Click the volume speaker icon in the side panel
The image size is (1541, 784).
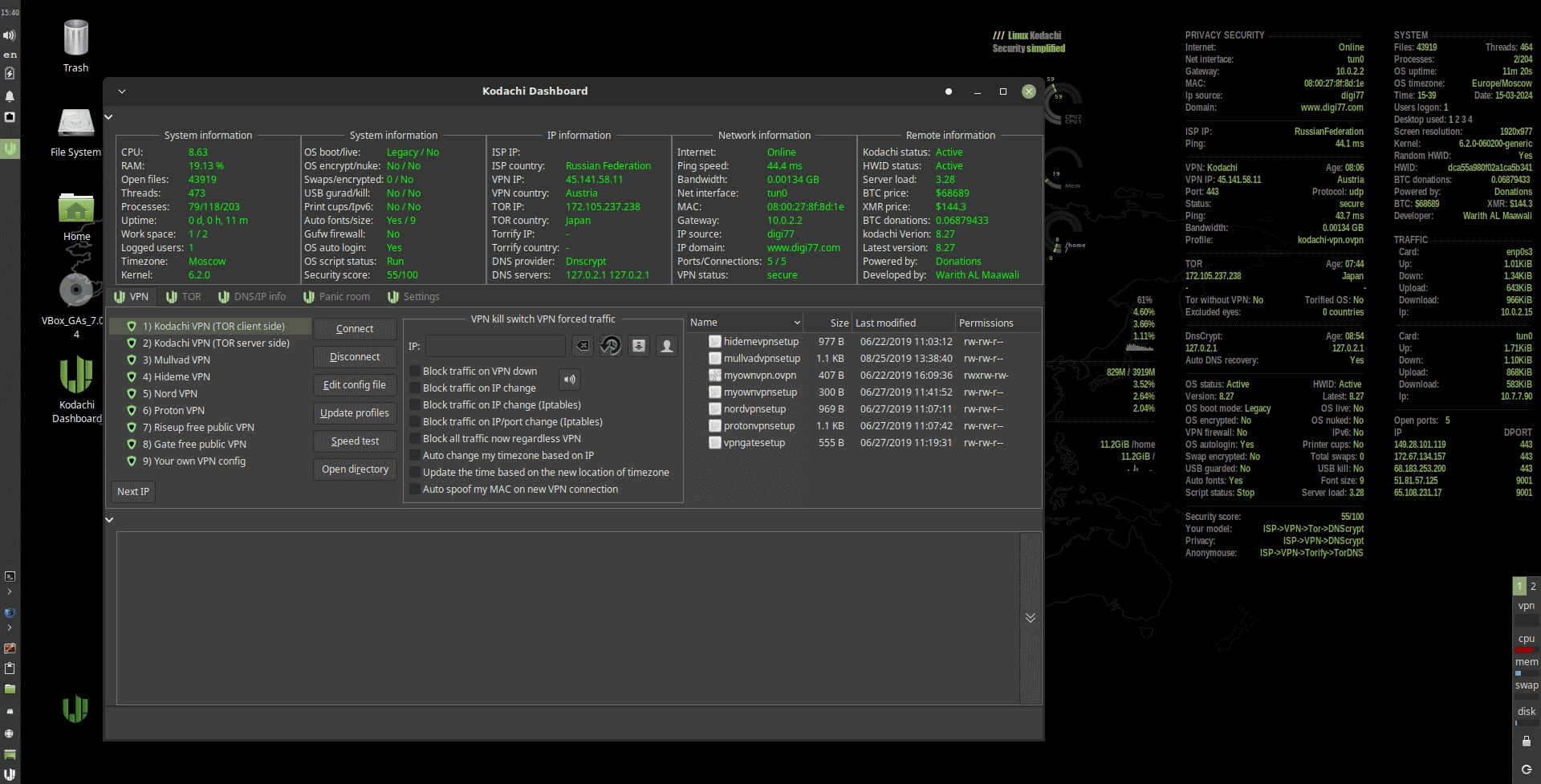click(x=10, y=35)
